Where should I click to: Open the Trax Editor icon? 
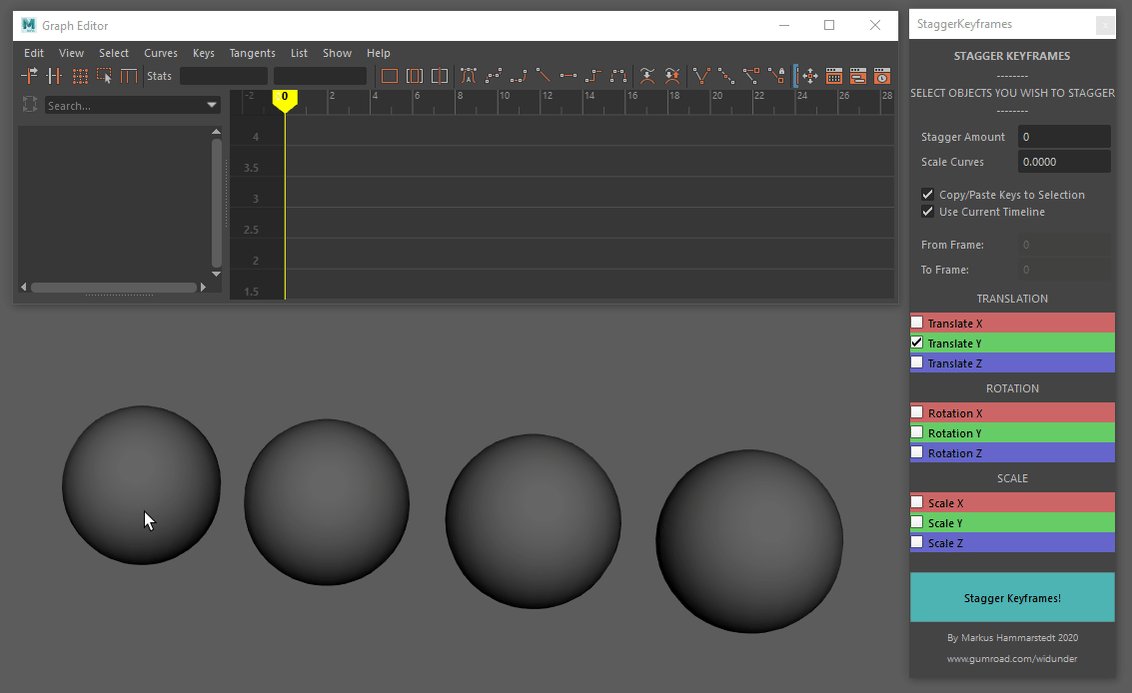[858, 76]
